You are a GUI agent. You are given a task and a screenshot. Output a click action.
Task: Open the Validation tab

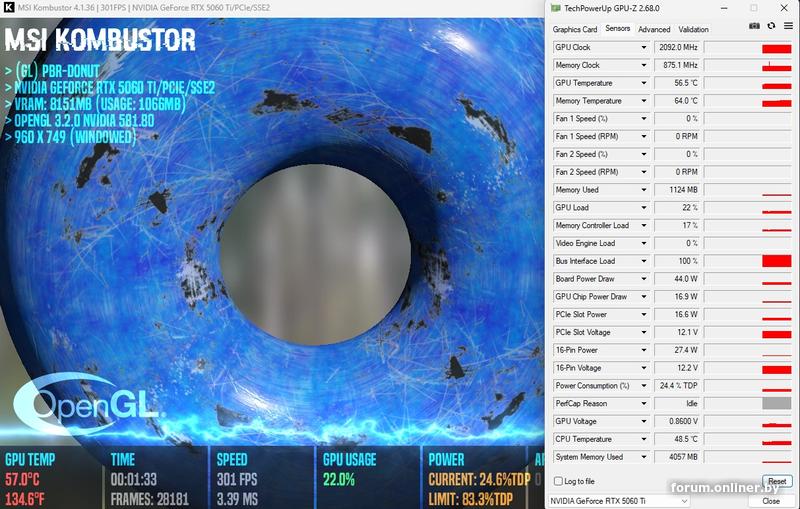[693, 29]
